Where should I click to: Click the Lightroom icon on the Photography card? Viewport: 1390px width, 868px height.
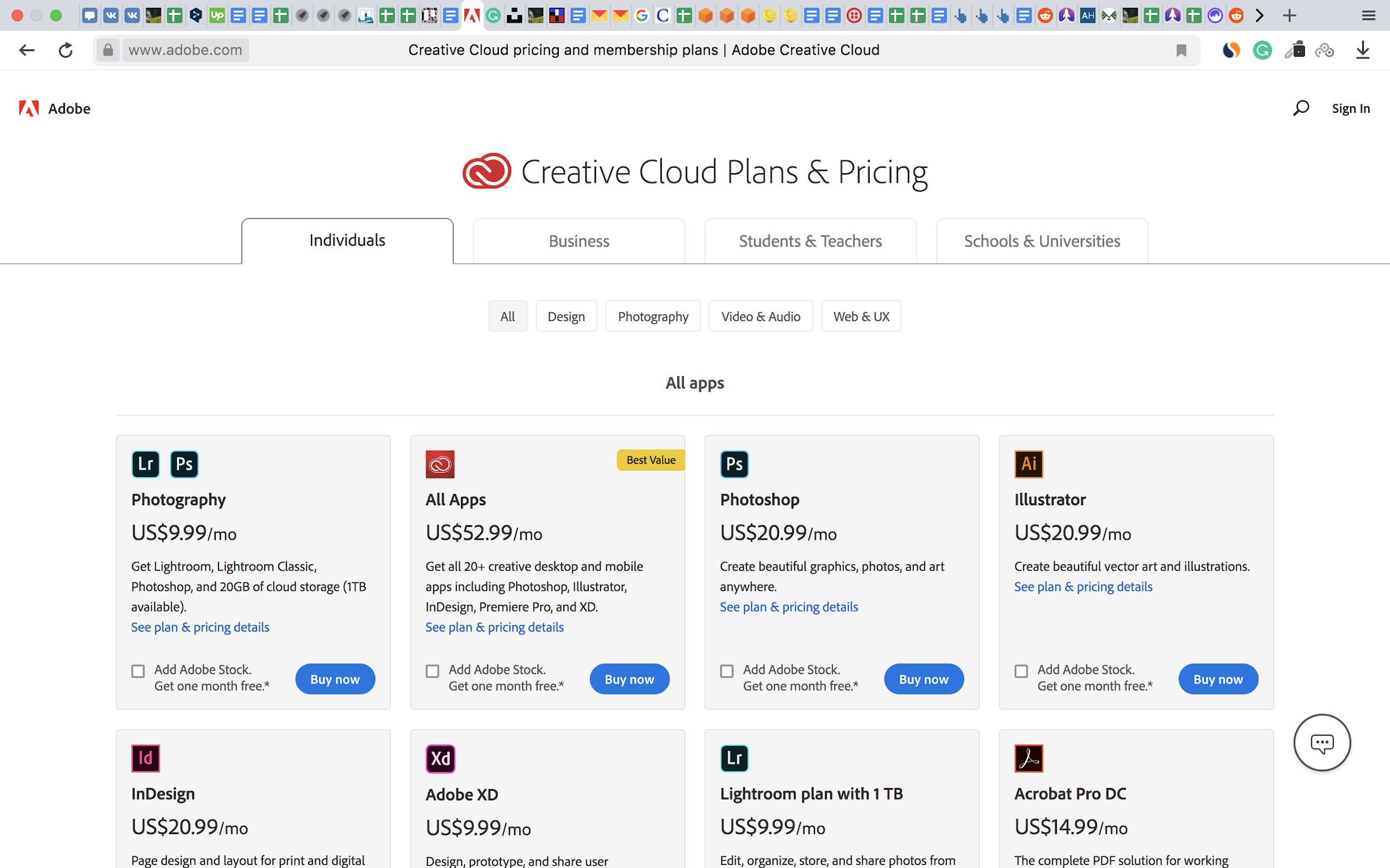click(x=145, y=464)
